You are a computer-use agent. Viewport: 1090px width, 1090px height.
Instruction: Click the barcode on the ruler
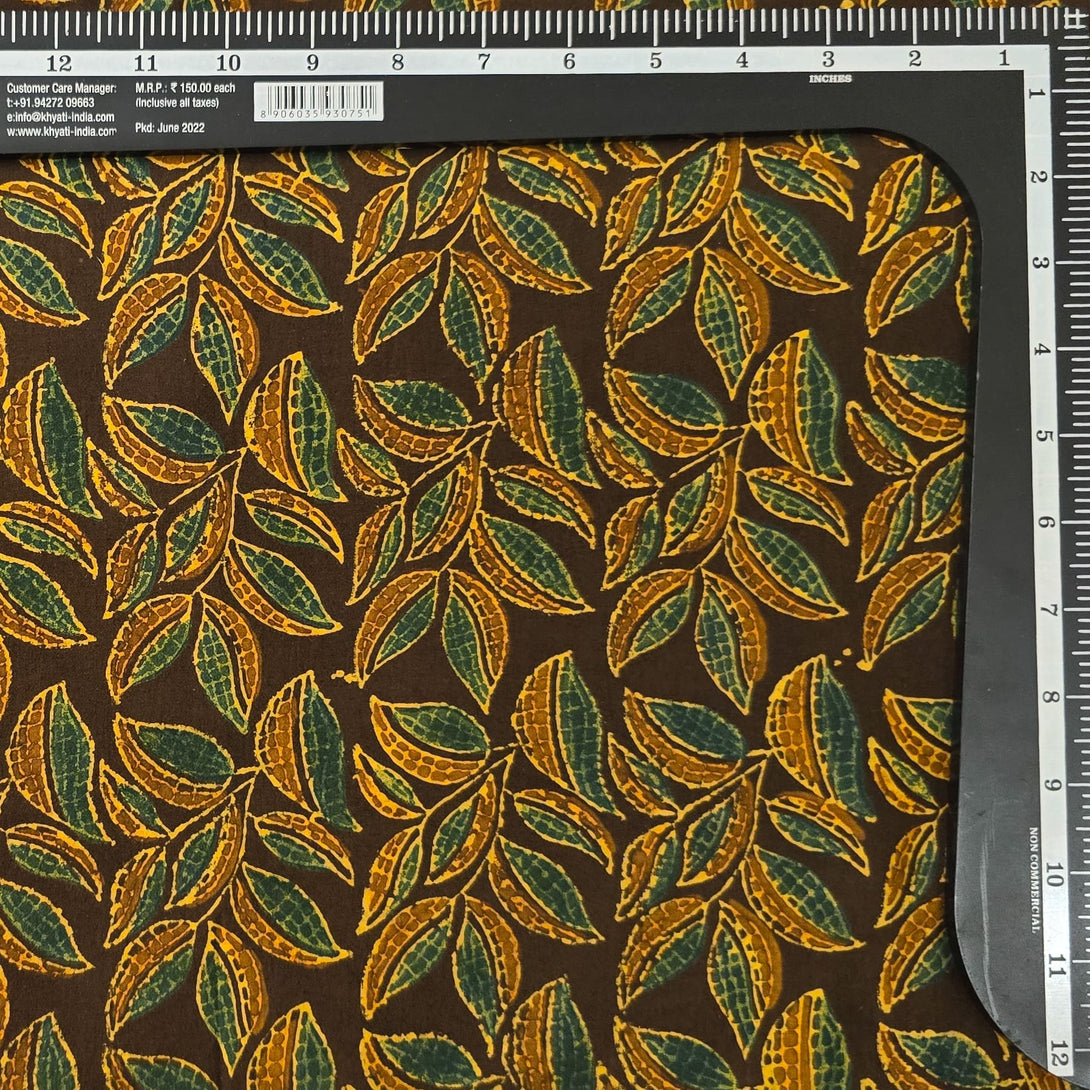tap(318, 97)
